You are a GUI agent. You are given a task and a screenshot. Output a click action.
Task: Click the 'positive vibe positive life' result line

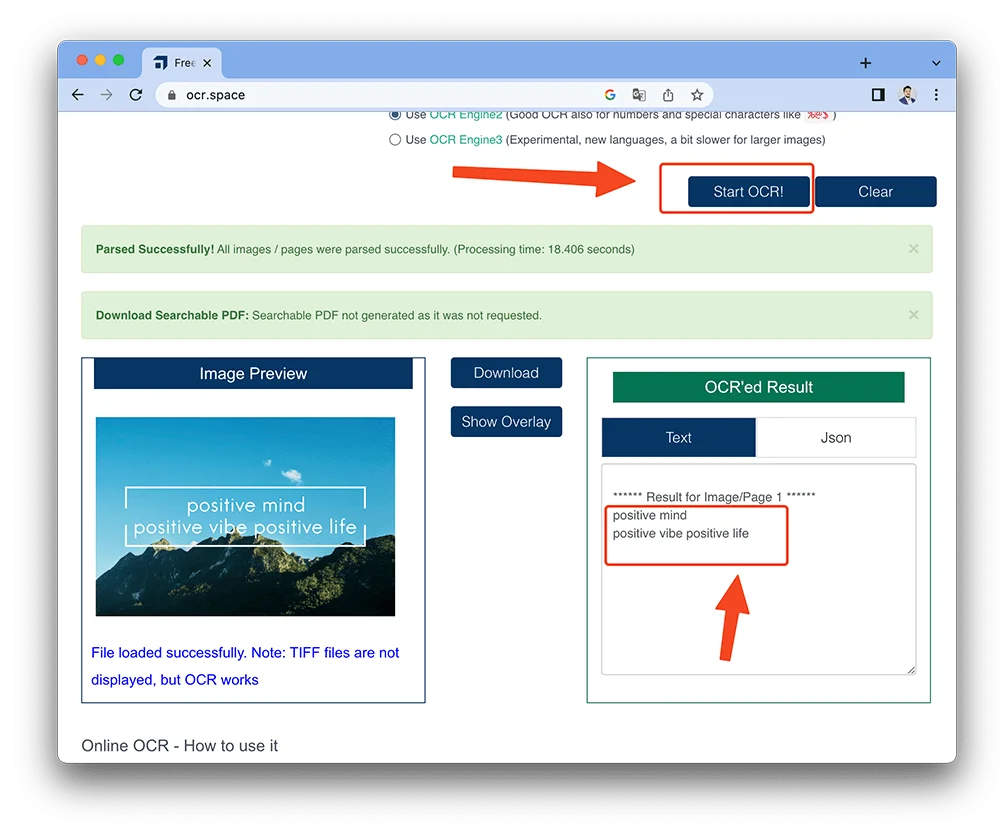pos(680,533)
